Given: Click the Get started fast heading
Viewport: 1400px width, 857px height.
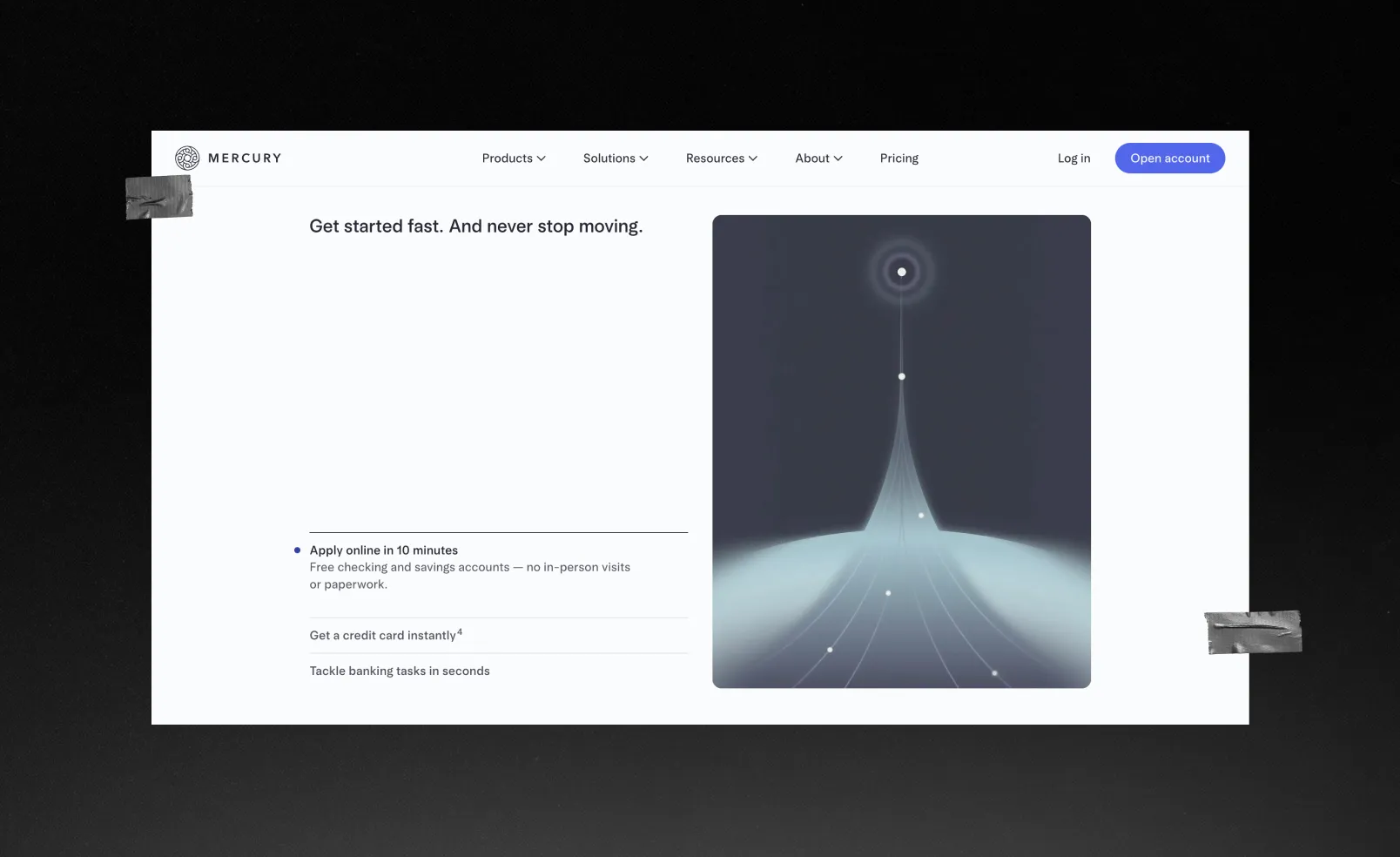Looking at the screenshot, I should (x=476, y=226).
